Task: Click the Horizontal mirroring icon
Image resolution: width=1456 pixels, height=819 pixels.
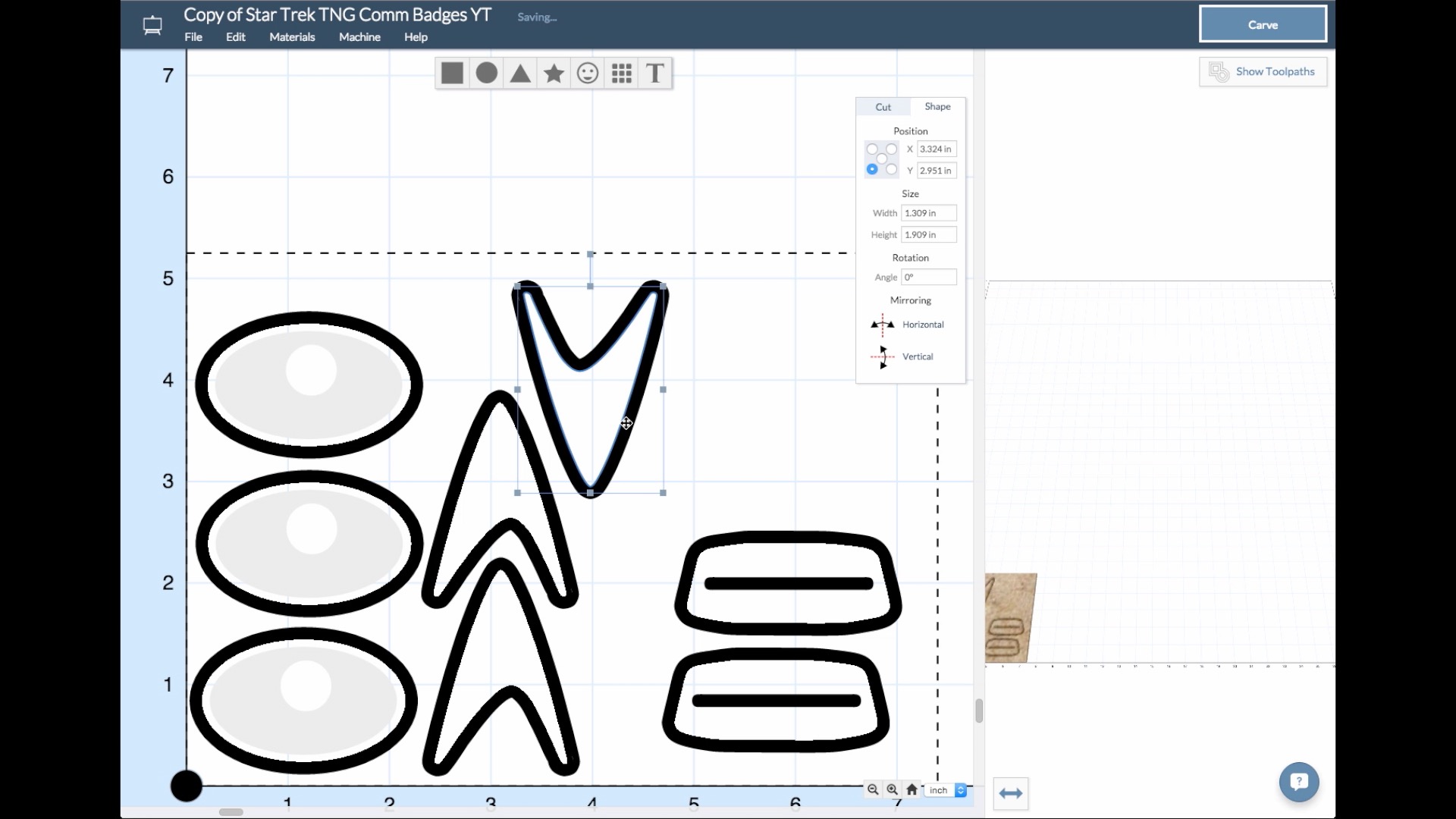Action: click(881, 323)
